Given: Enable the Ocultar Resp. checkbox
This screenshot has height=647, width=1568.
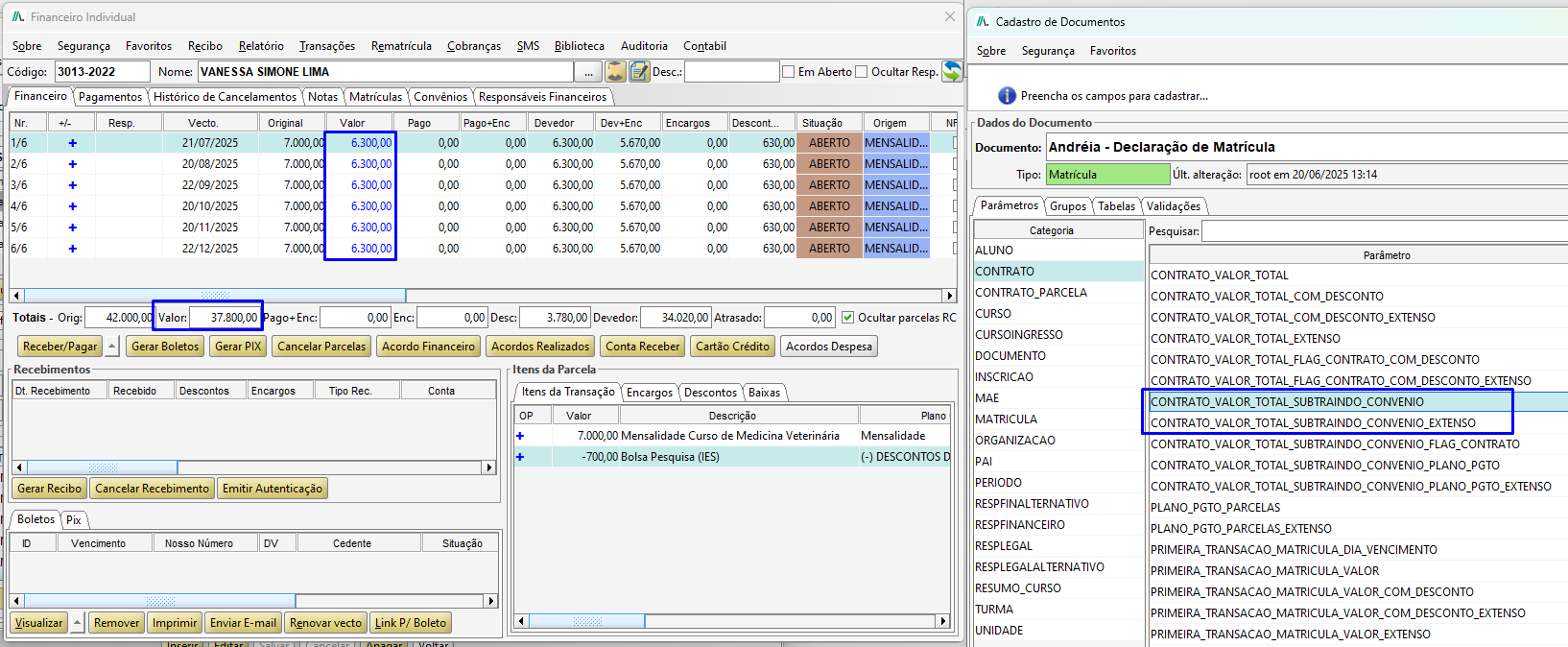Looking at the screenshot, I should (861, 72).
